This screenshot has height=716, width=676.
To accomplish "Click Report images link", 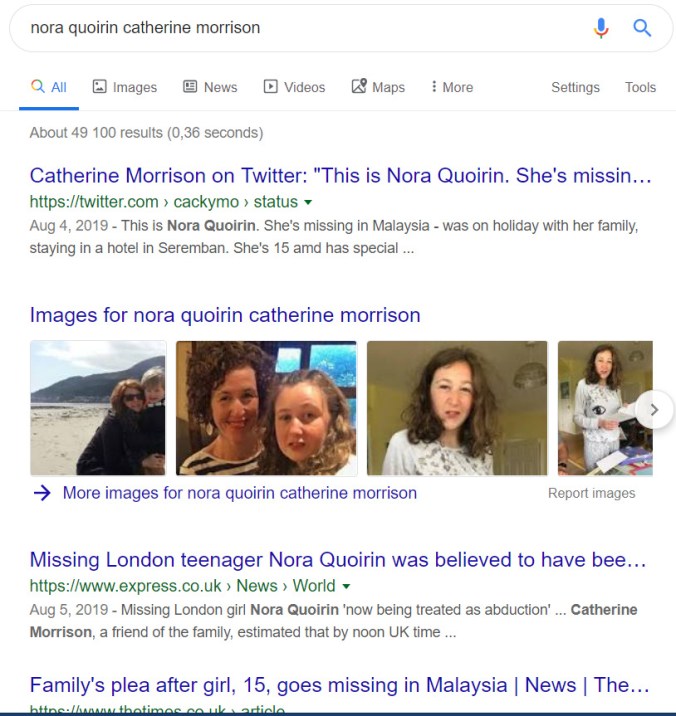I will tap(591, 493).
